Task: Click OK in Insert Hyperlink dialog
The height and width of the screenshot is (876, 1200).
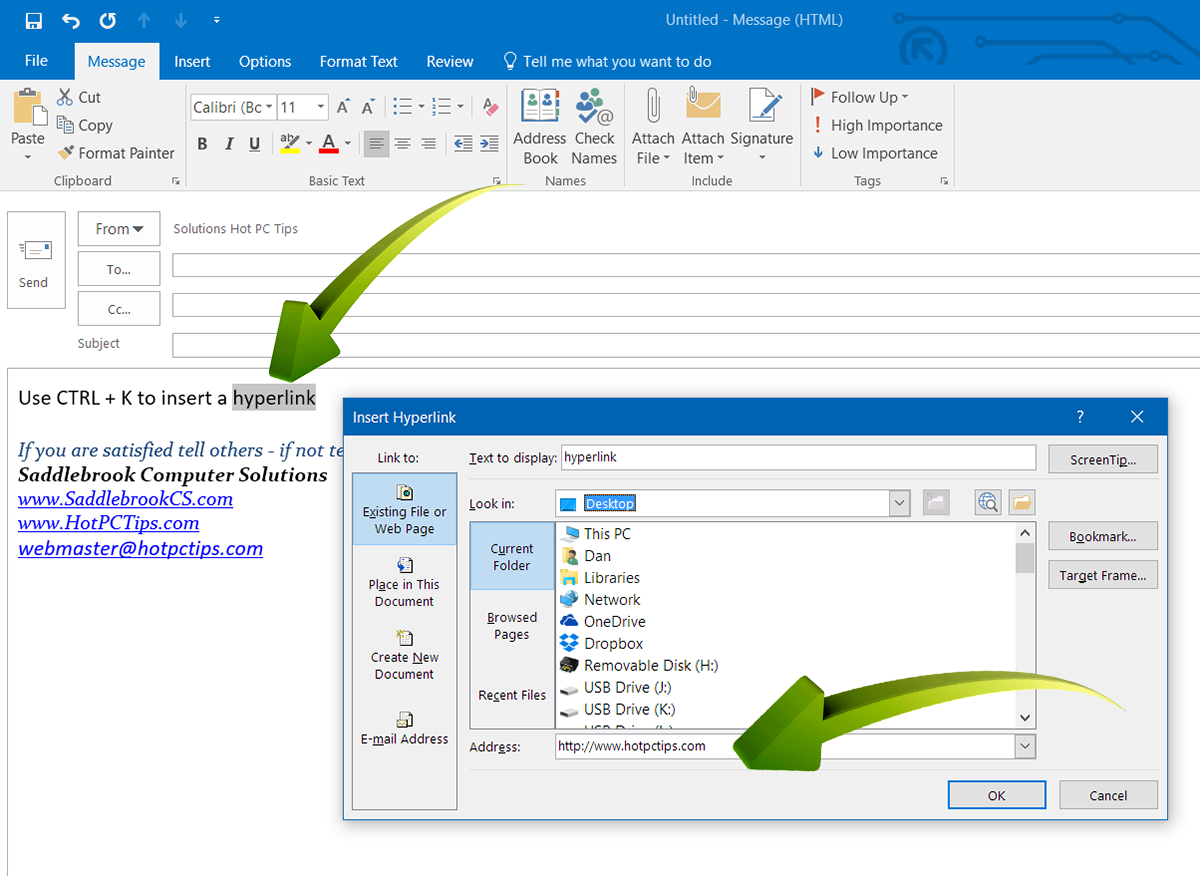Action: click(996, 795)
